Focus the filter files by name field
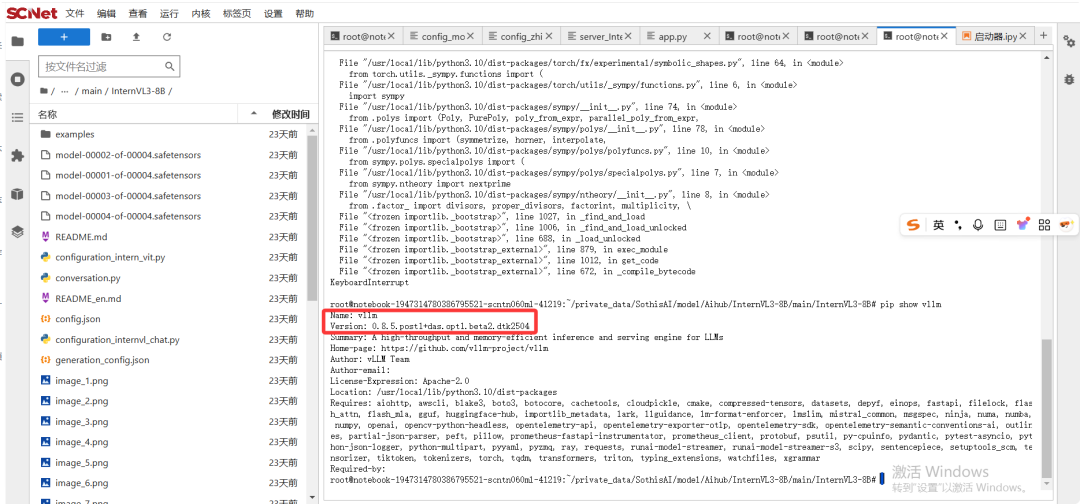 tap(109, 67)
